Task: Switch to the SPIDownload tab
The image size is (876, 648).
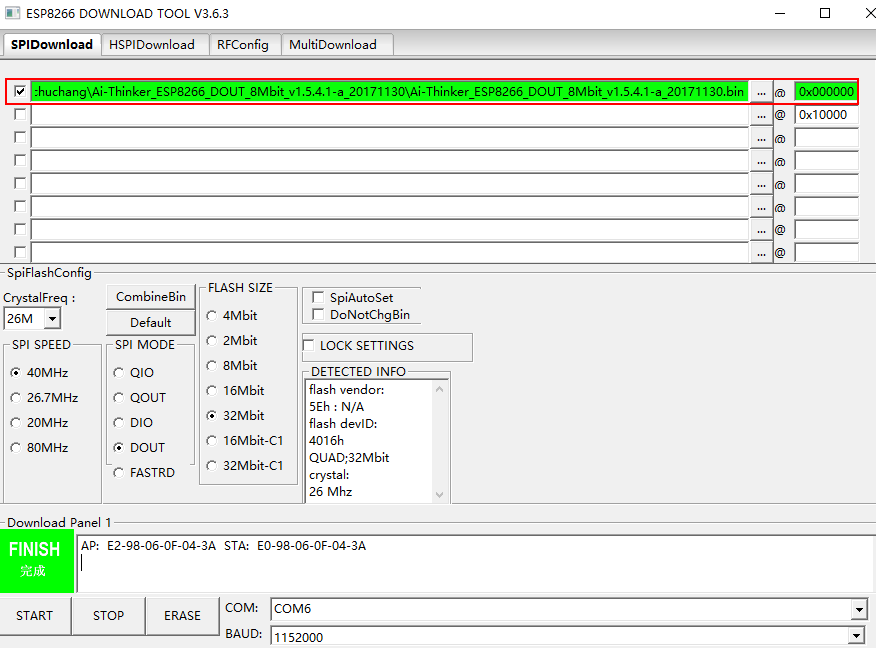Action: [x=52, y=45]
